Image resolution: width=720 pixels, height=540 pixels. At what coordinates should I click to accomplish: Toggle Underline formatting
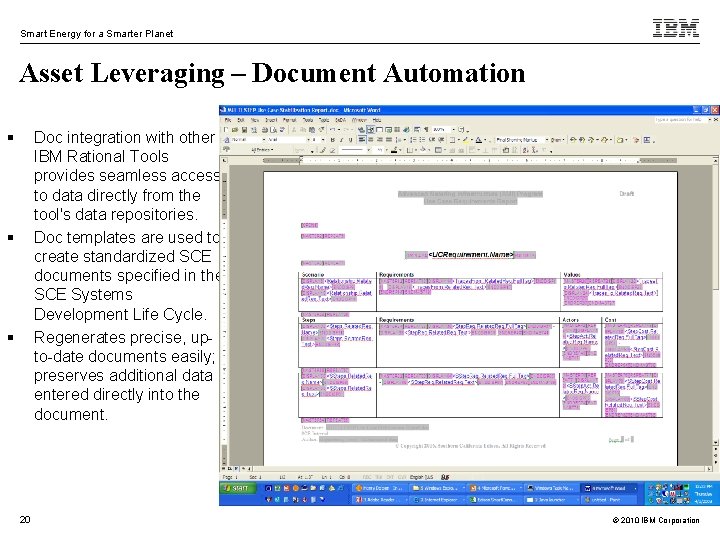[x=350, y=140]
